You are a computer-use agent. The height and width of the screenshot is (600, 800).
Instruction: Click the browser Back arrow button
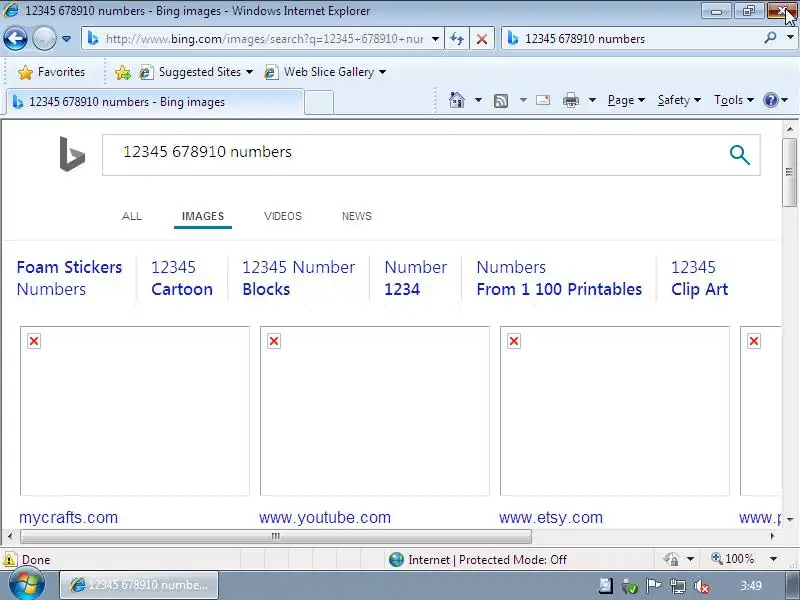click(15, 38)
